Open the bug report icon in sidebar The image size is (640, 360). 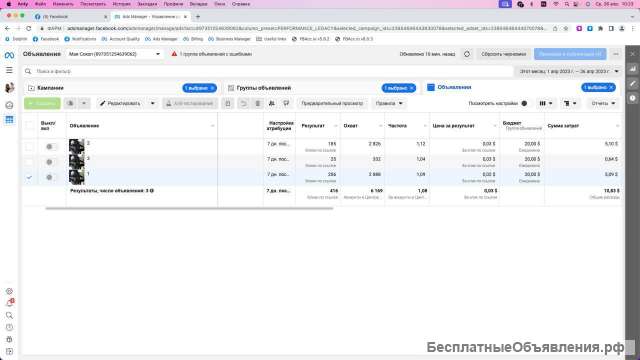click(9, 339)
